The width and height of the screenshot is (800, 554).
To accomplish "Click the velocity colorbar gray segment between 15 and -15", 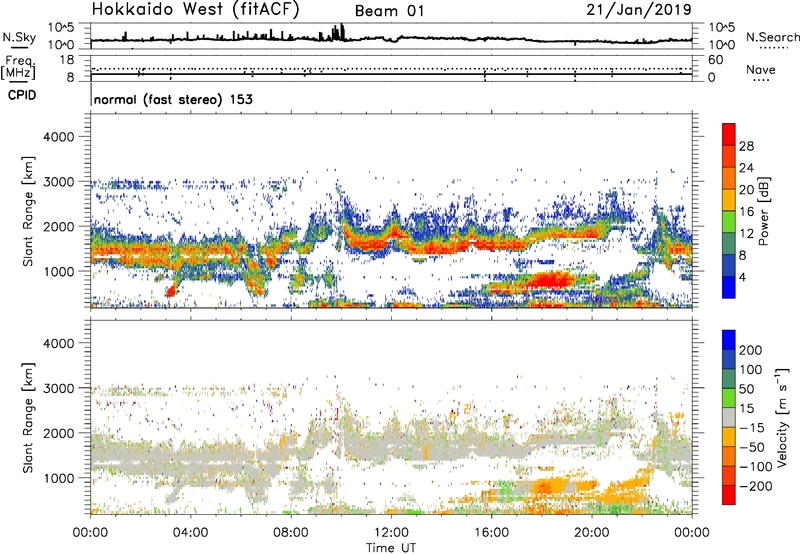I will 729,417.
